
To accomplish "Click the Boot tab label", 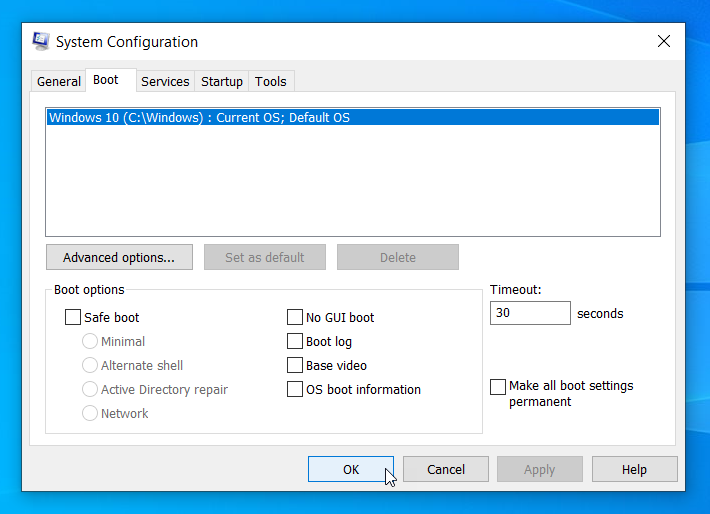I will [106, 80].
